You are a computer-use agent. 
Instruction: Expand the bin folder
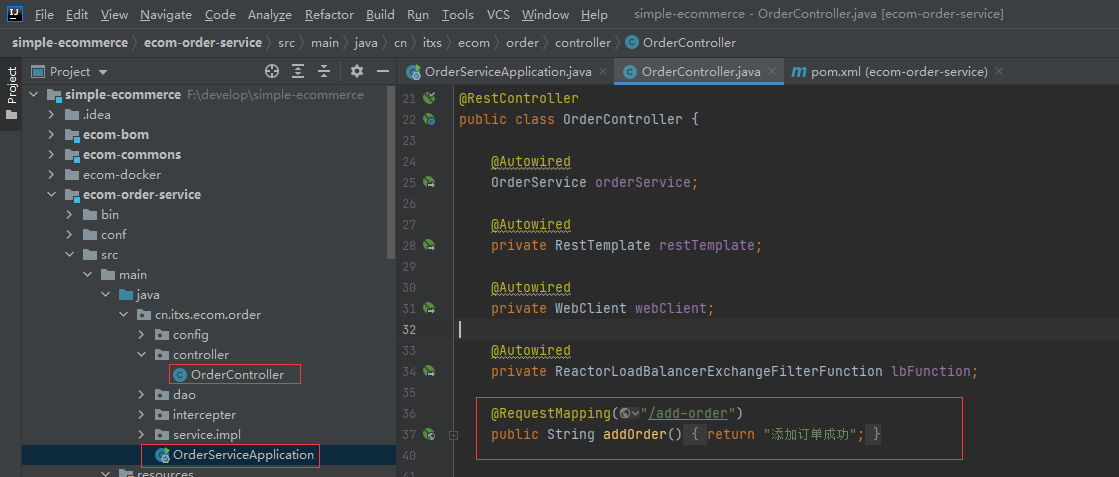point(69,215)
